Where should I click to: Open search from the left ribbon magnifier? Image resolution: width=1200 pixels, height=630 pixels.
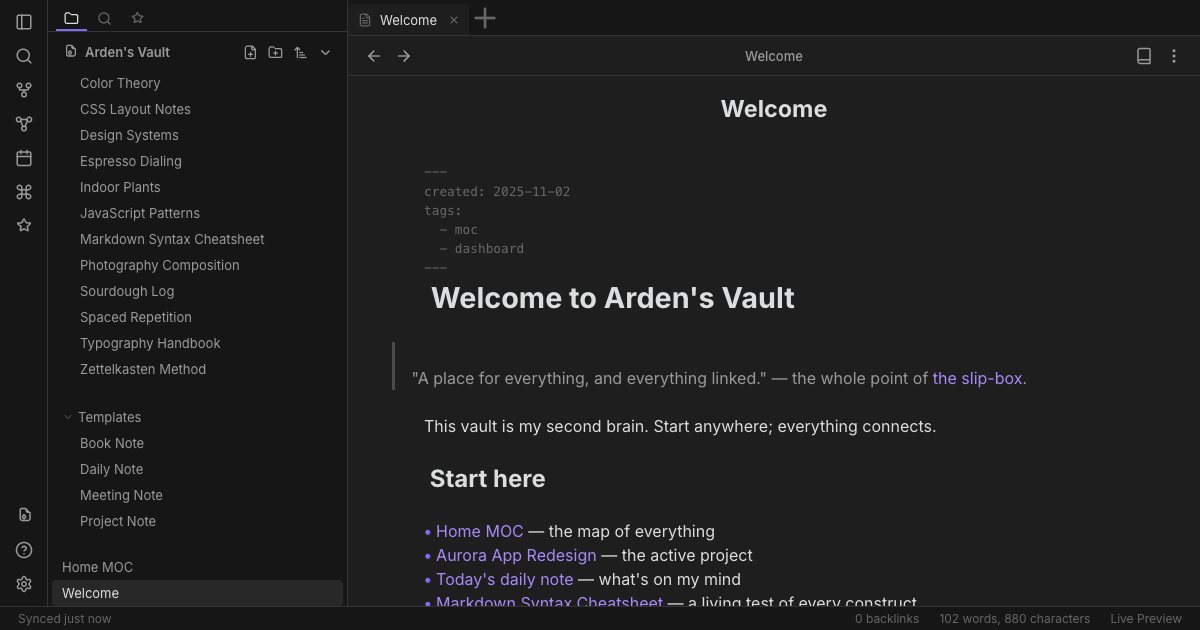pyautogui.click(x=24, y=56)
